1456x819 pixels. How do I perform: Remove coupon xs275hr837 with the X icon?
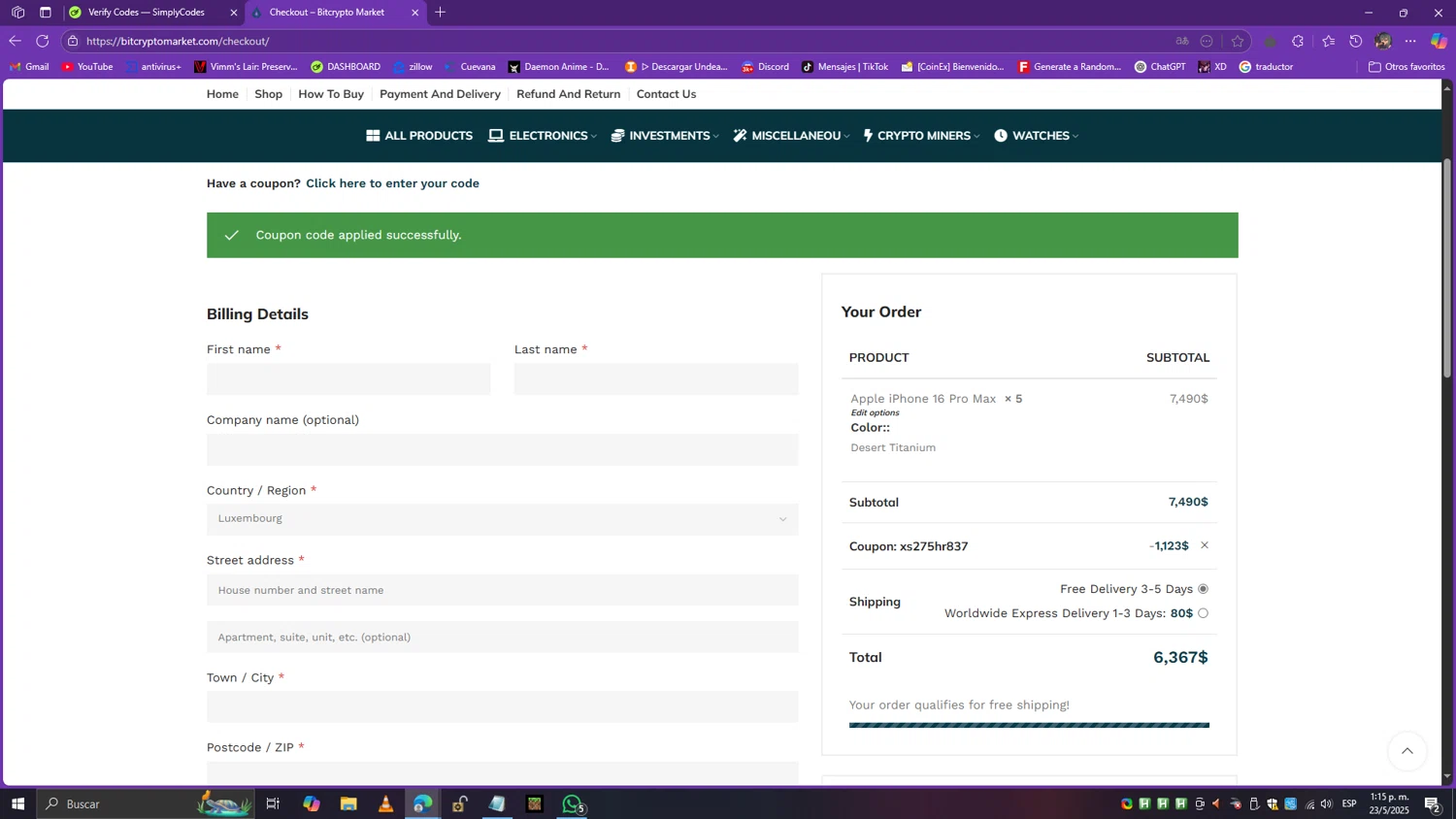pyautogui.click(x=1205, y=545)
